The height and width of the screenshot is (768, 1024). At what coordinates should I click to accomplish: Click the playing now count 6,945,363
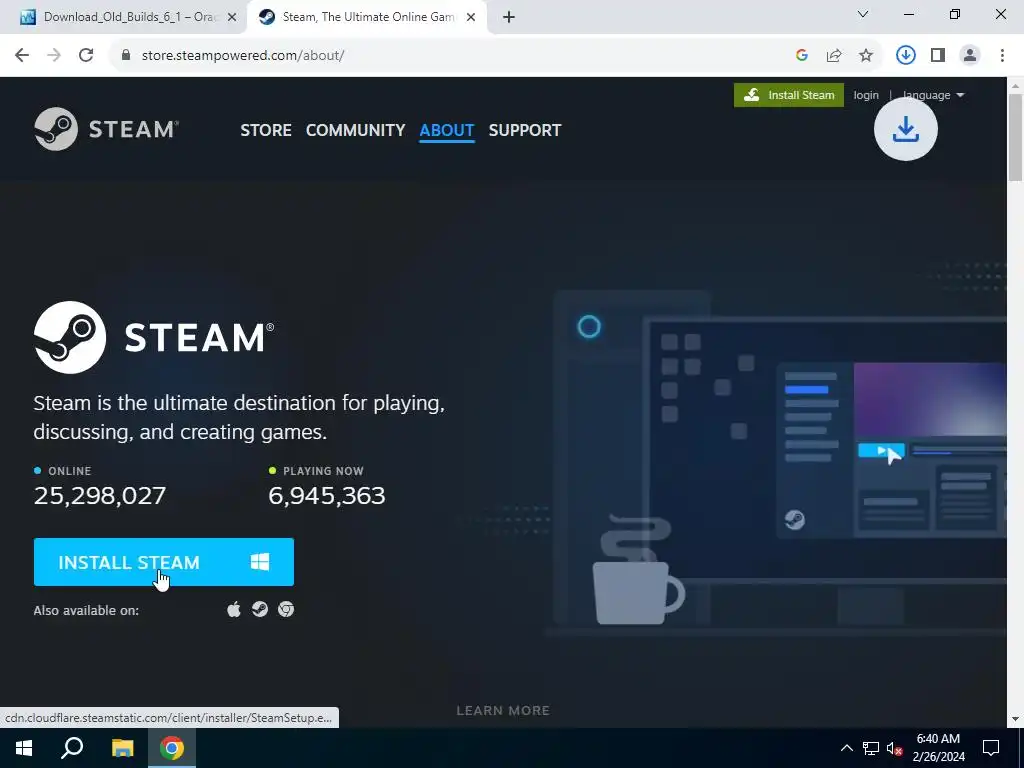pos(327,495)
